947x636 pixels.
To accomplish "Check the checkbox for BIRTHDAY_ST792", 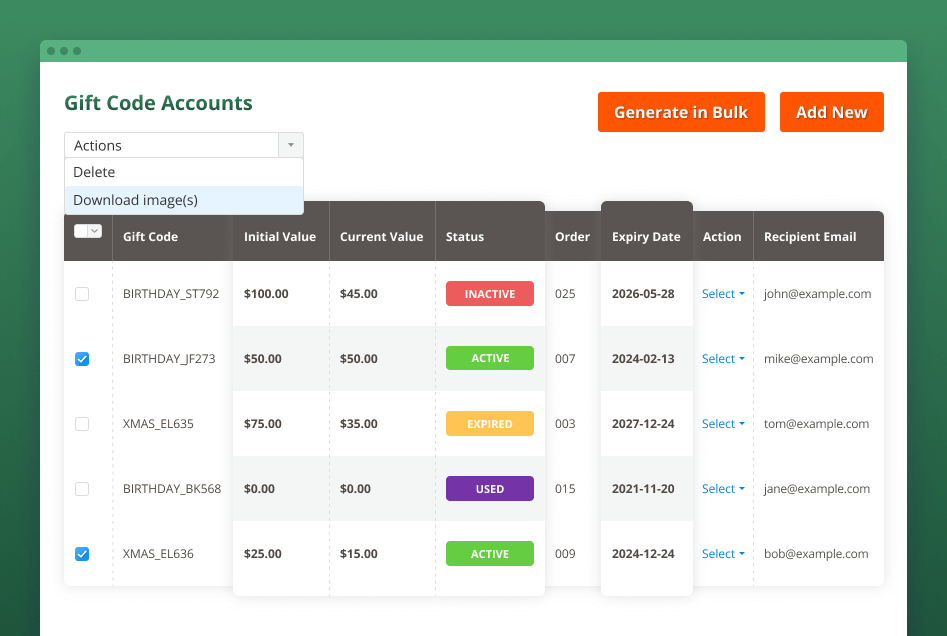I will pos(82,293).
